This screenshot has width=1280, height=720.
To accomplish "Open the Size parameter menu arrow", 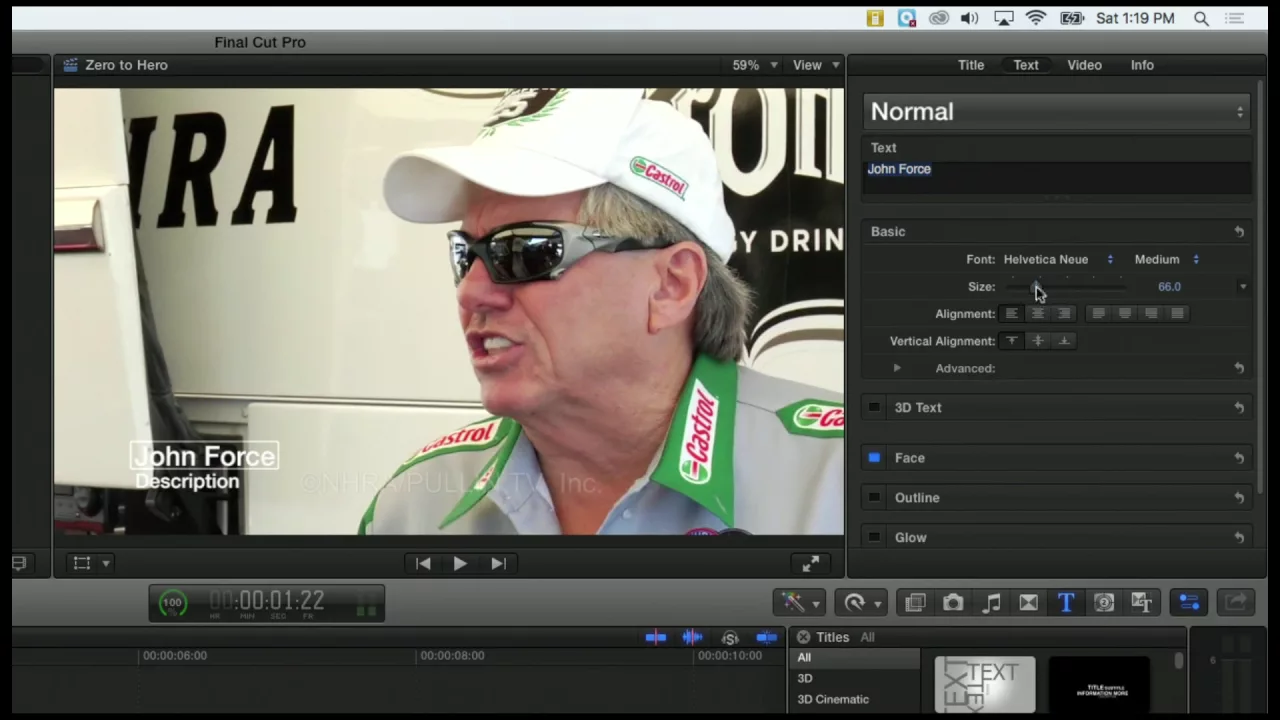I will pyautogui.click(x=1243, y=287).
